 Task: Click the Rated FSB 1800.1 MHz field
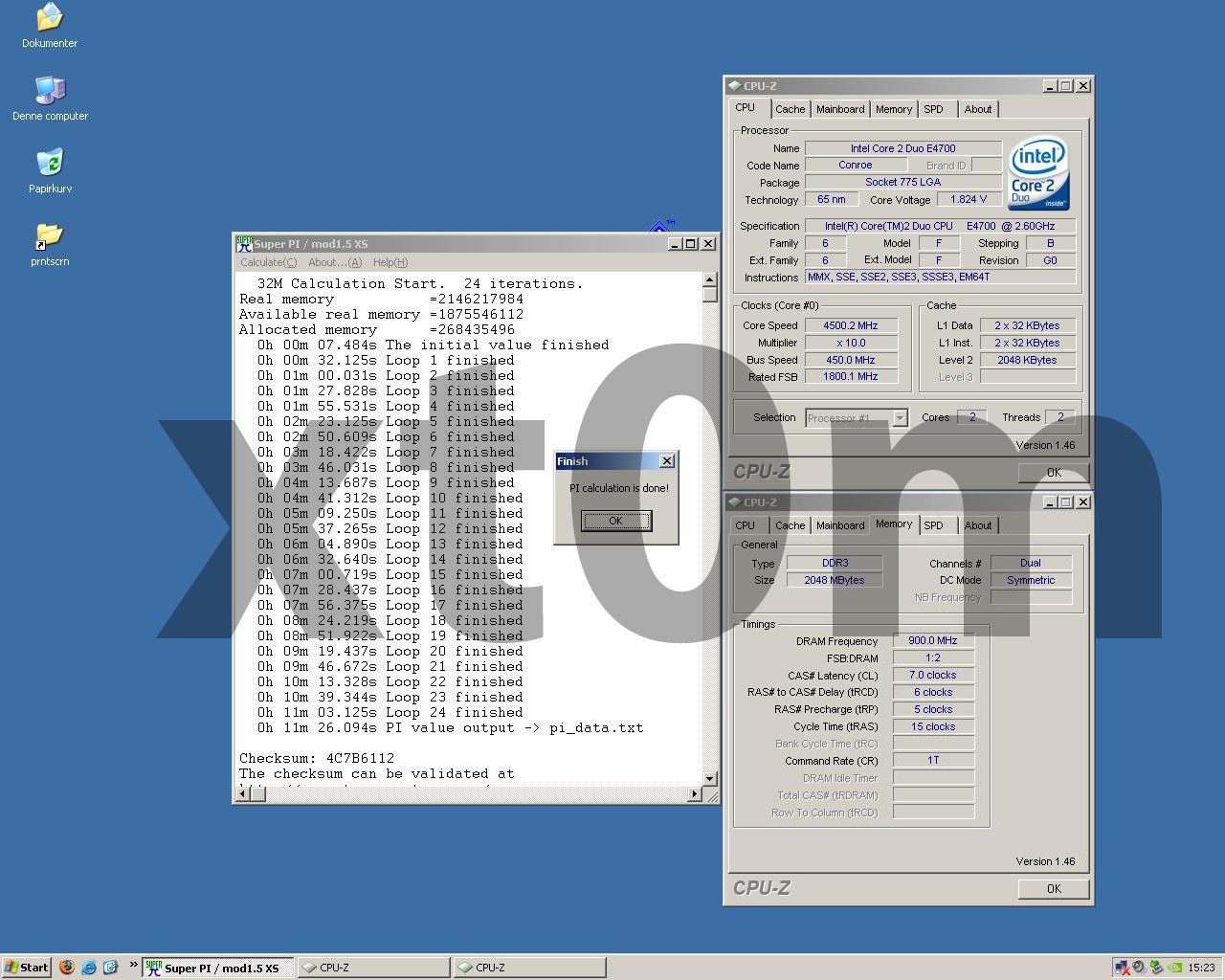pyautogui.click(x=851, y=377)
